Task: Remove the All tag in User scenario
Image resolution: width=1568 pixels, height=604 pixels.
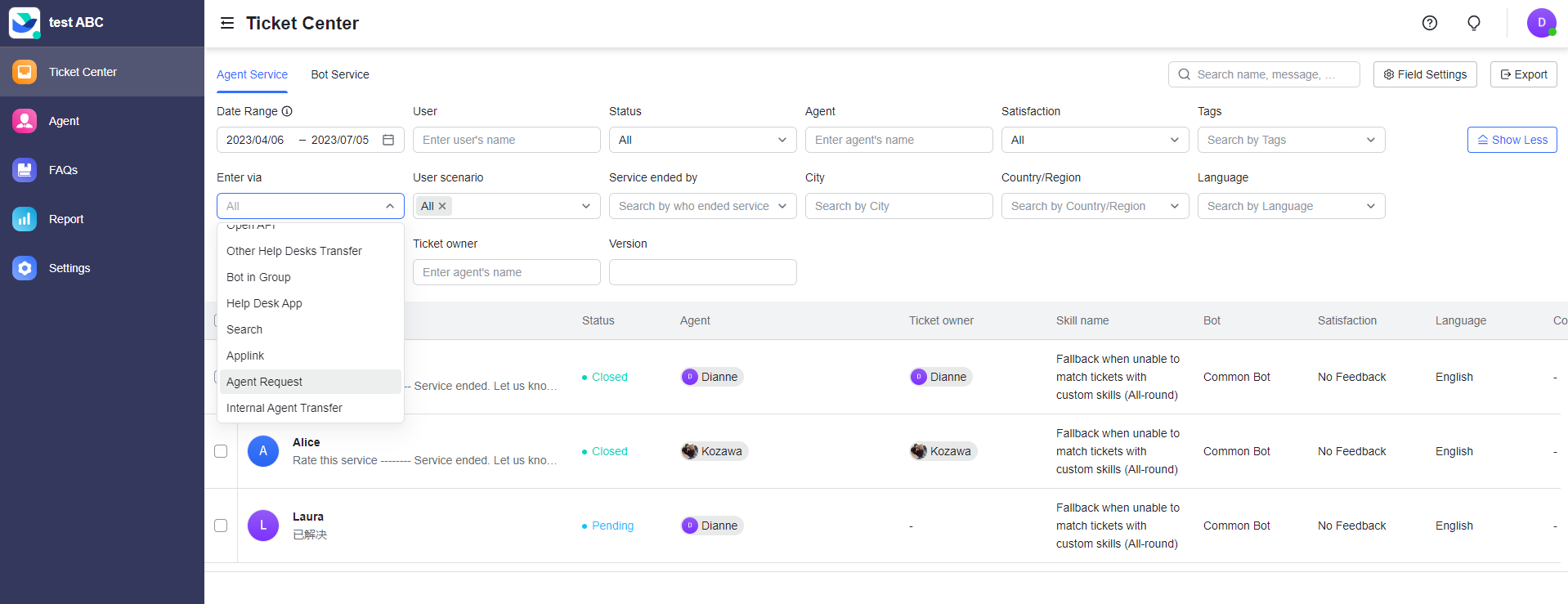Action: coord(442,206)
